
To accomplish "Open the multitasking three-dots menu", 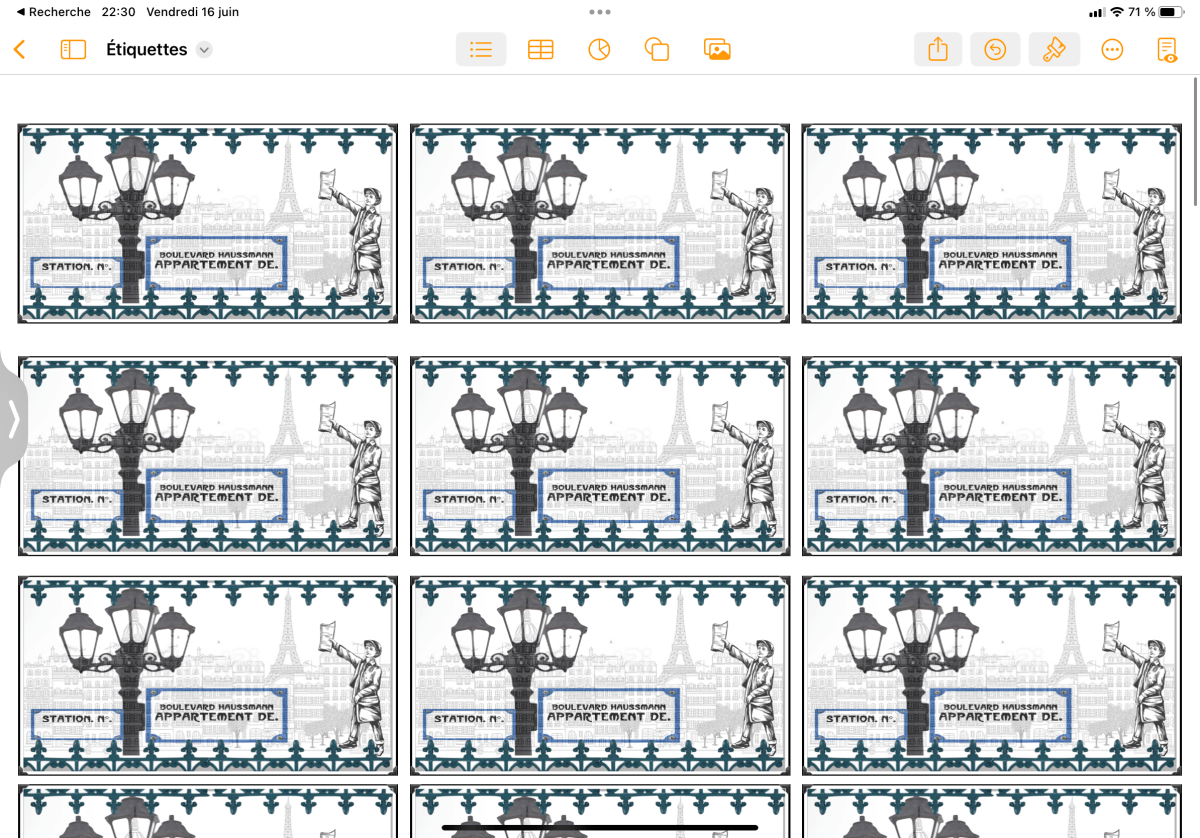I will (x=600, y=12).
